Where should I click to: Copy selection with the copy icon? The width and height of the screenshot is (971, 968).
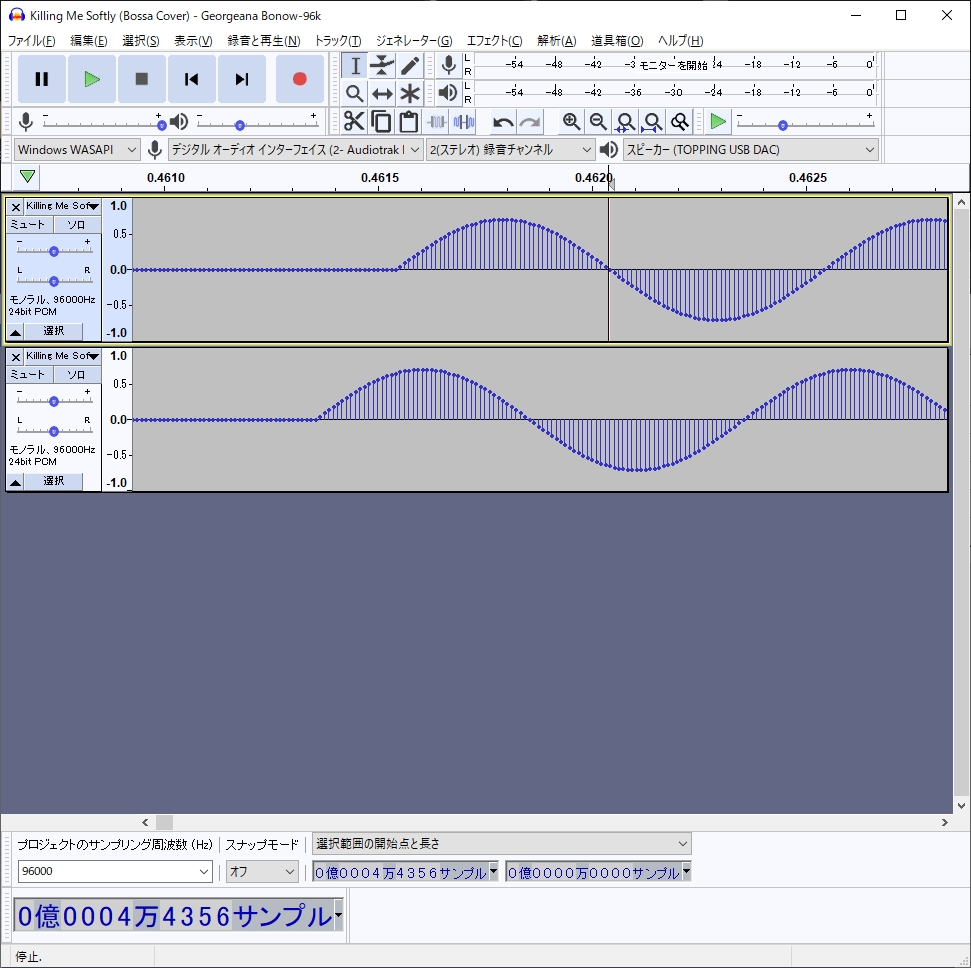381,121
